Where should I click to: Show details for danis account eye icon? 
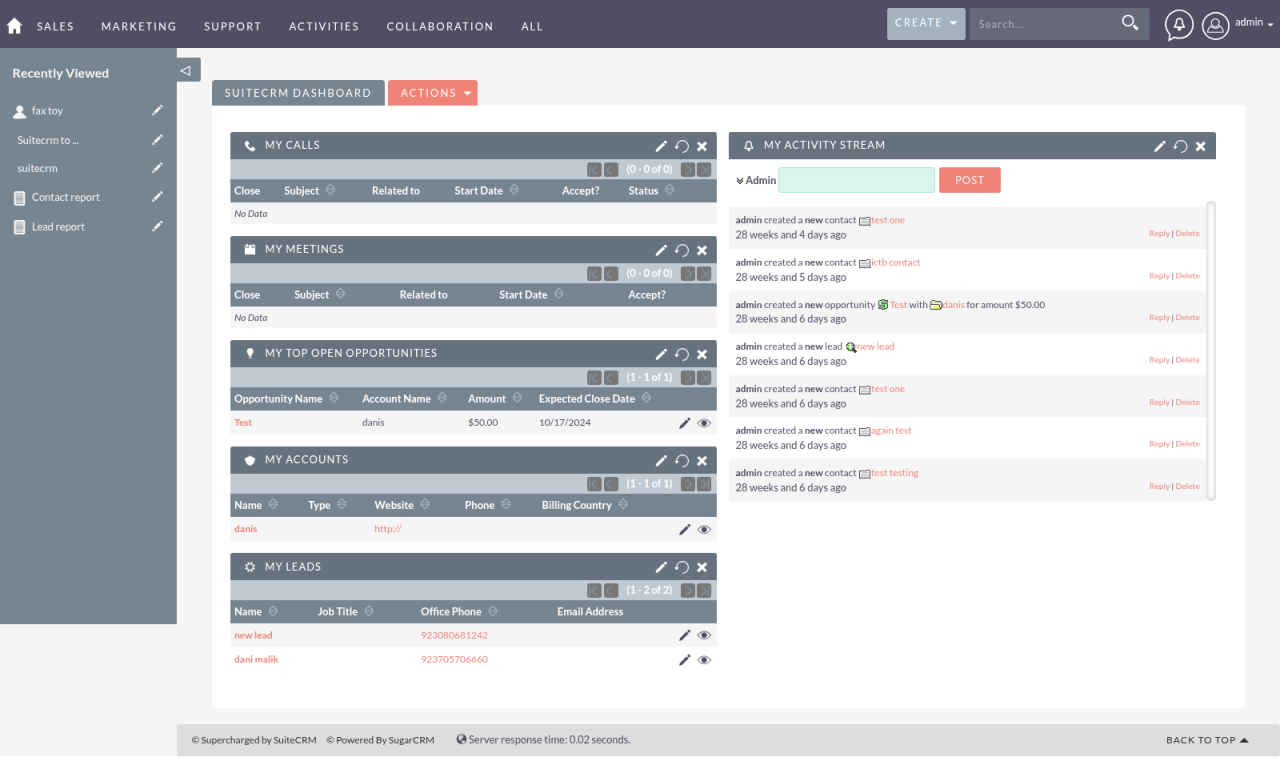pyautogui.click(x=704, y=530)
